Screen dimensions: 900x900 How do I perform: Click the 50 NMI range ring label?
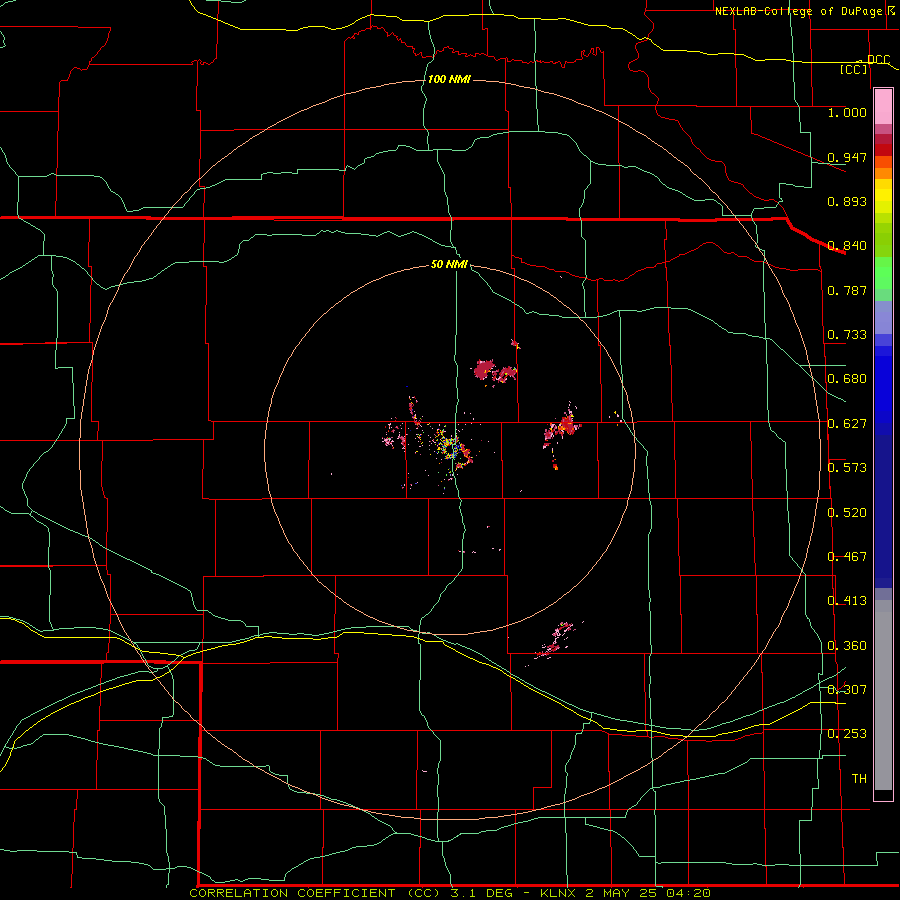coord(449,264)
